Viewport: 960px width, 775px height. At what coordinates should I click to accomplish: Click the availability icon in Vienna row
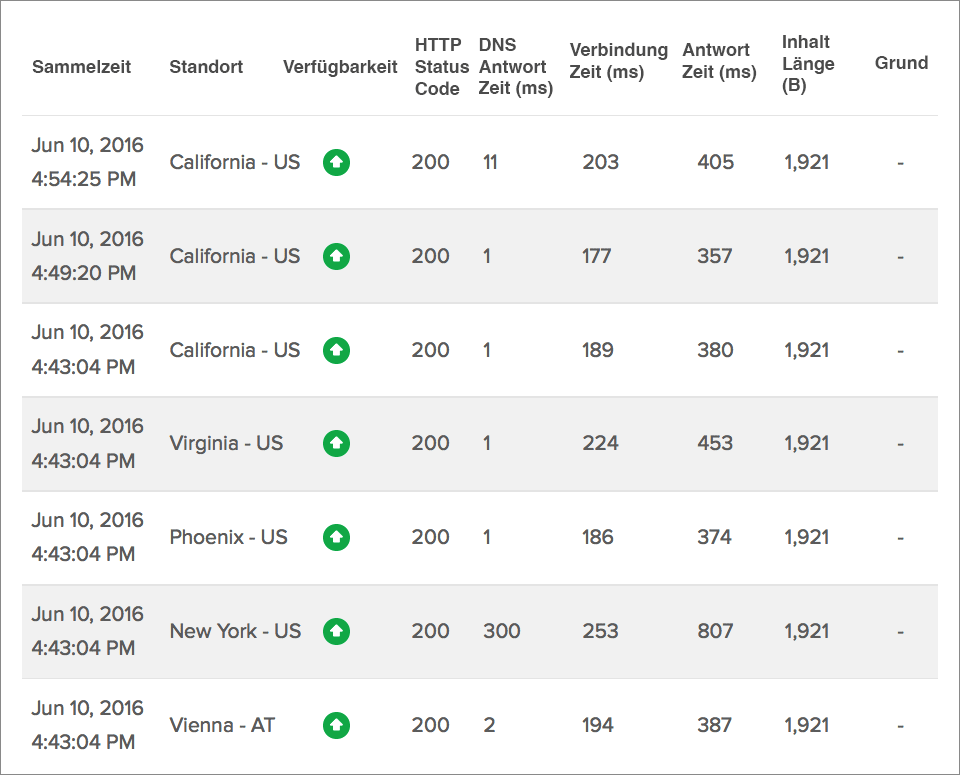click(336, 725)
